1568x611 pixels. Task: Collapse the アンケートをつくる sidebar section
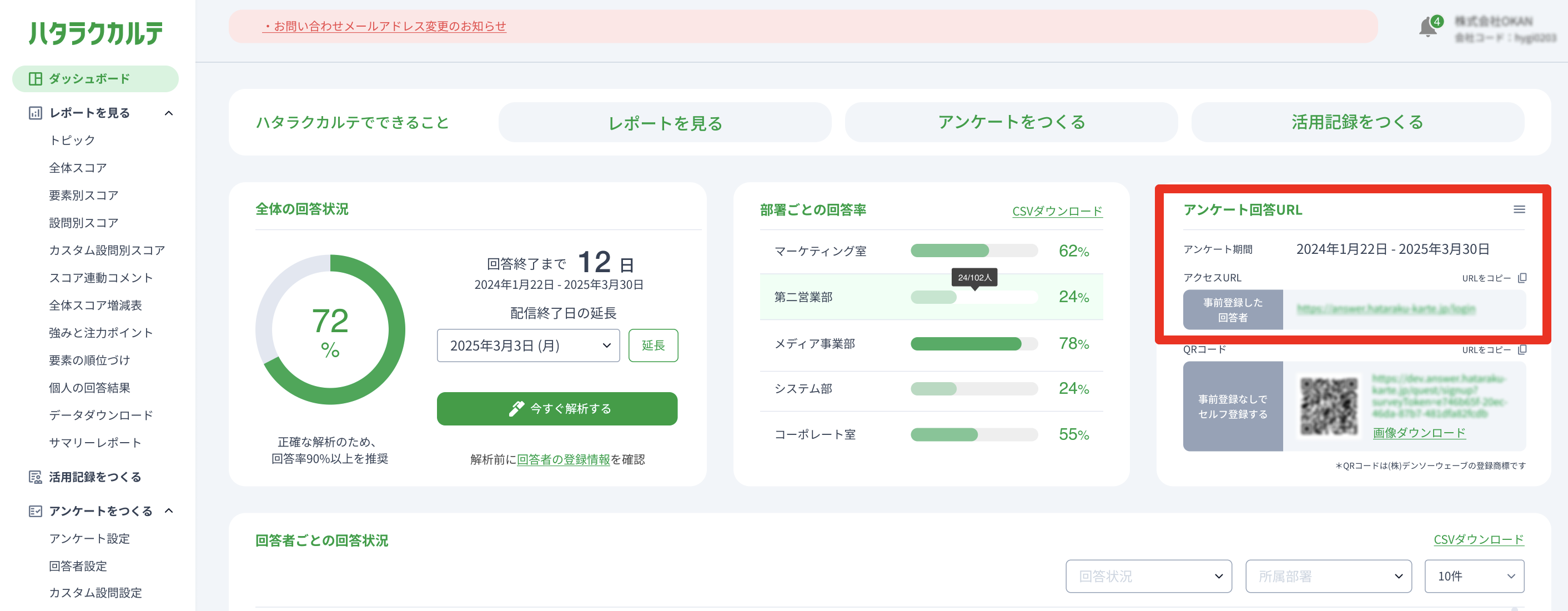[x=169, y=511]
